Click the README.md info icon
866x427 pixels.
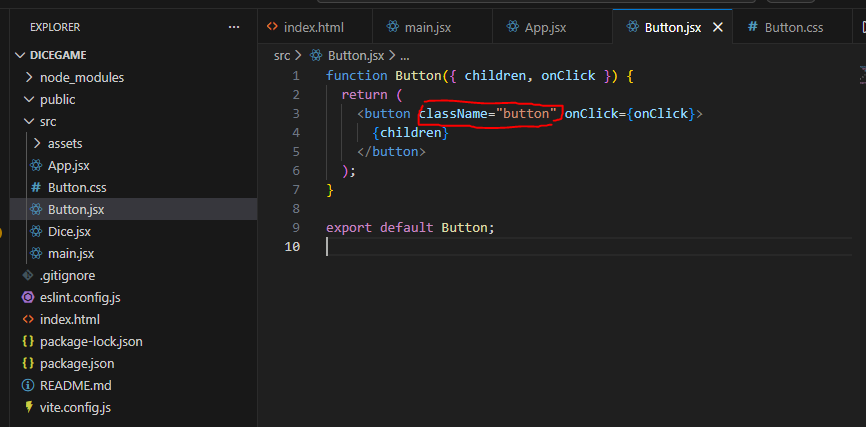pyautogui.click(x=28, y=386)
